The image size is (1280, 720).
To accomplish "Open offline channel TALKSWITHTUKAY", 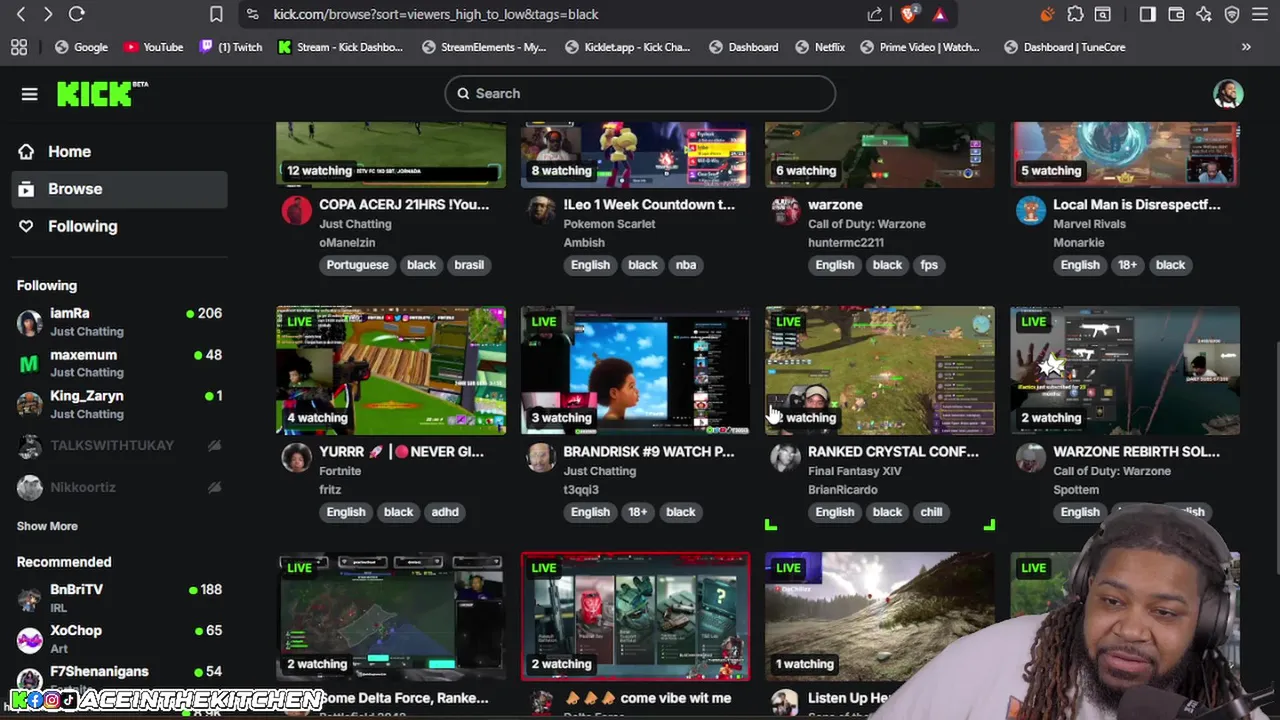I will pyautogui.click(x=120, y=446).
